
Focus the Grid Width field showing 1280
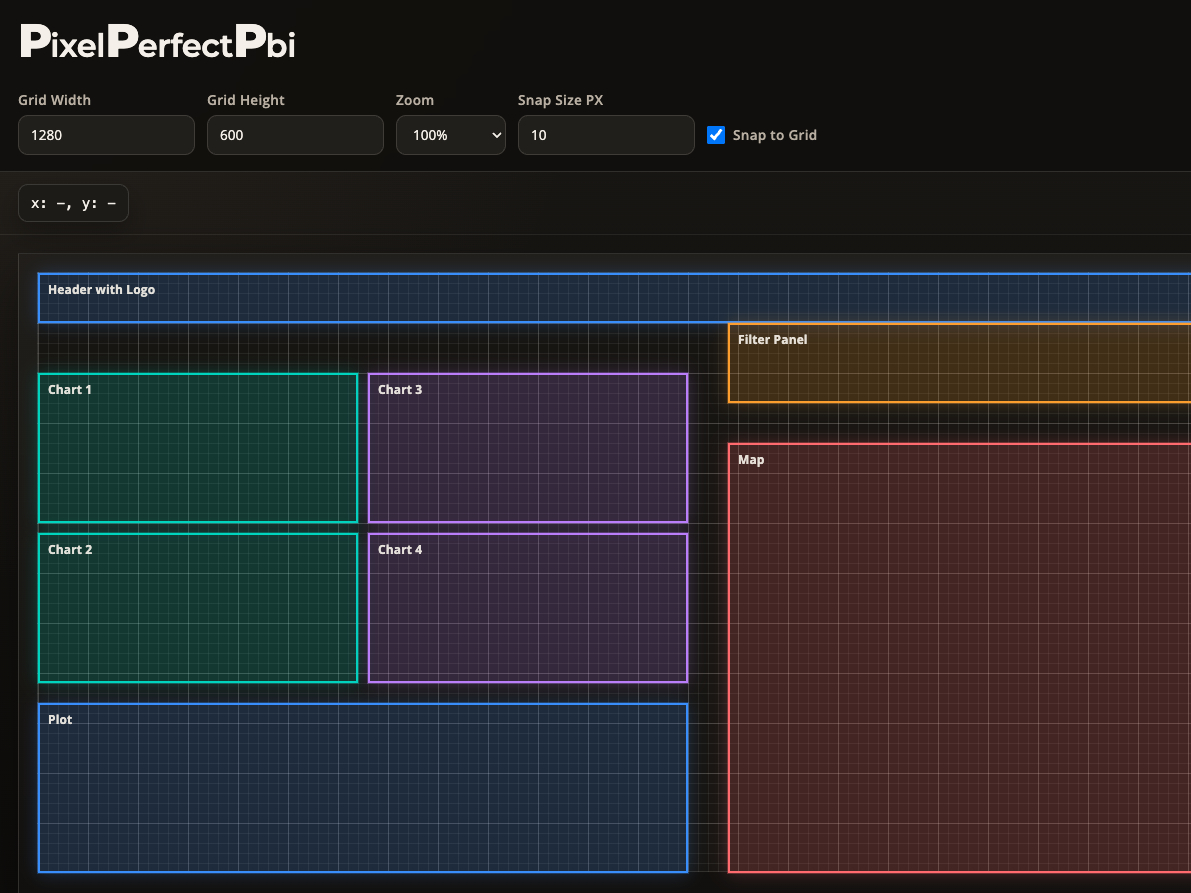pyautogui.click(x=106, y=135)
